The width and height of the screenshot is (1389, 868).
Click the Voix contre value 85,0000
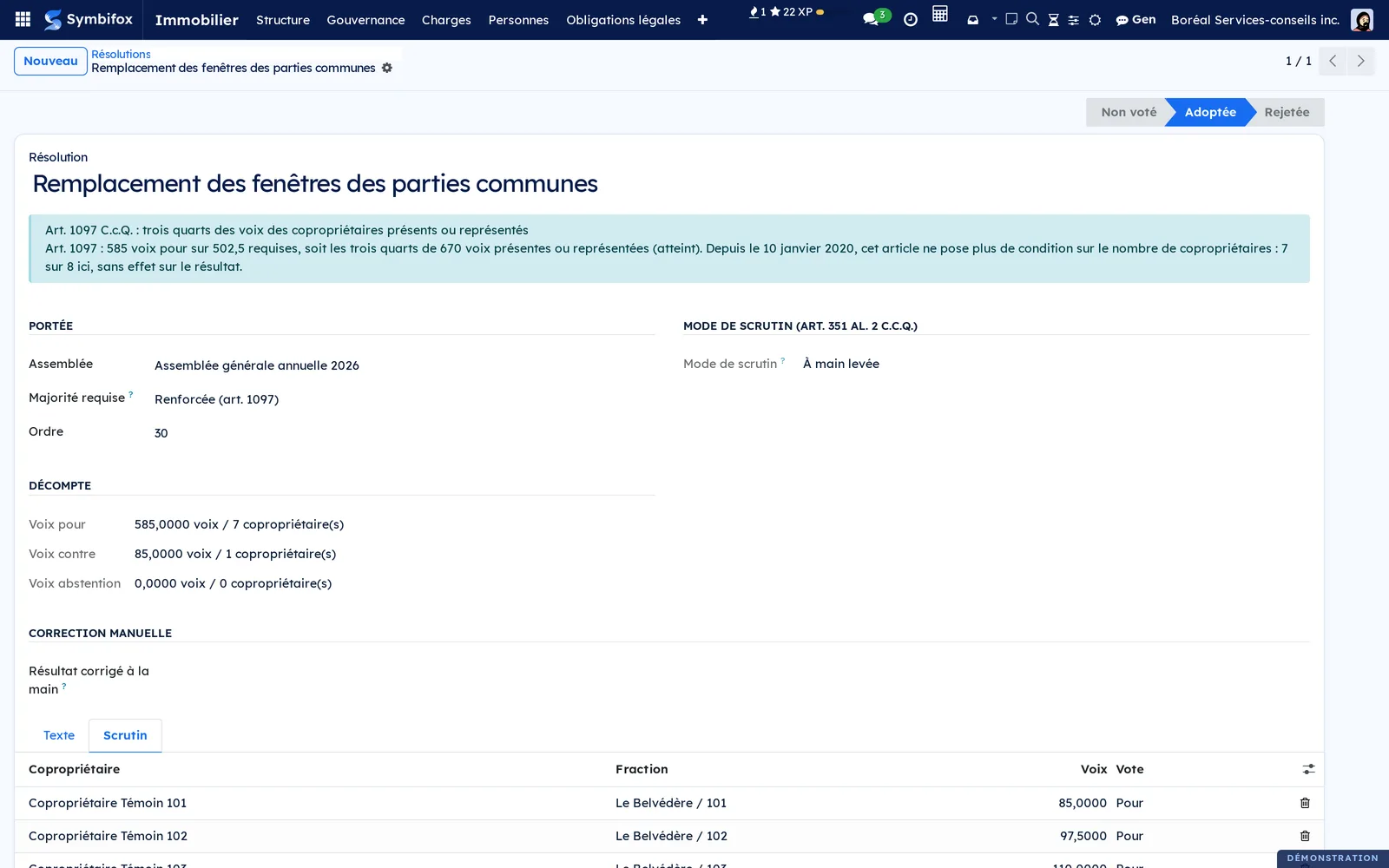(x=235, y=554)
